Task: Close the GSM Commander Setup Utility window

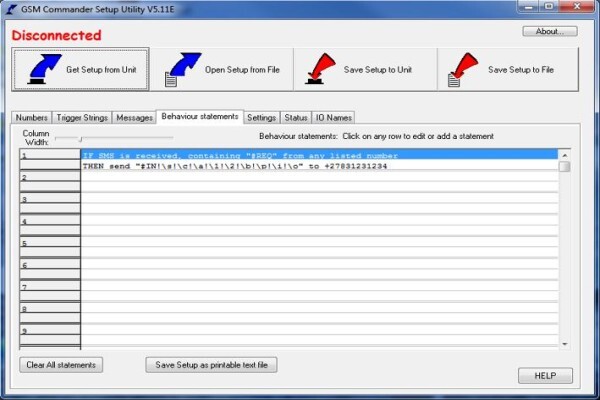Action: [x=576, y=7]
